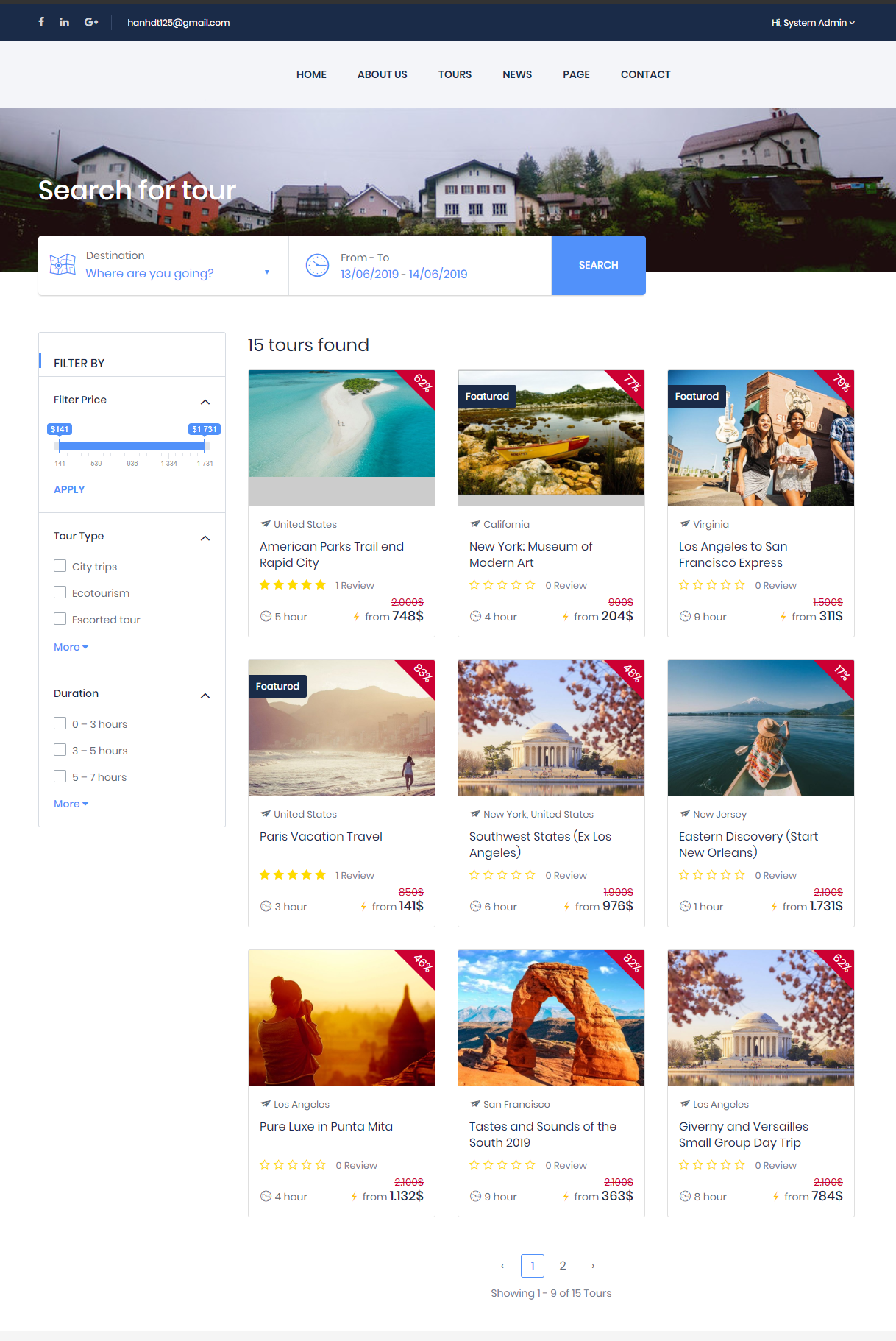This screenshot has height=1341, width=896.
Task: Click the price slider's $1 731 maximum handle
Action: coord(205,445)
